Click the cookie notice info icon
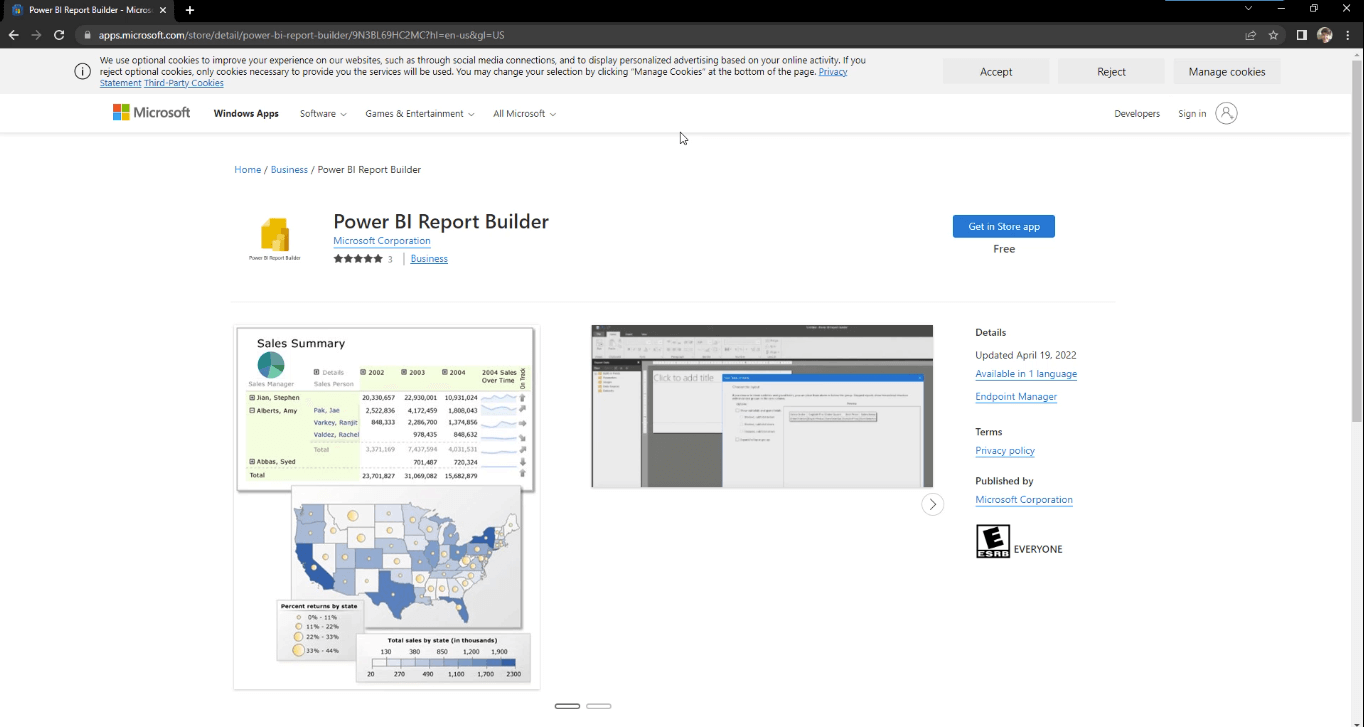 (x=83, y=72)
